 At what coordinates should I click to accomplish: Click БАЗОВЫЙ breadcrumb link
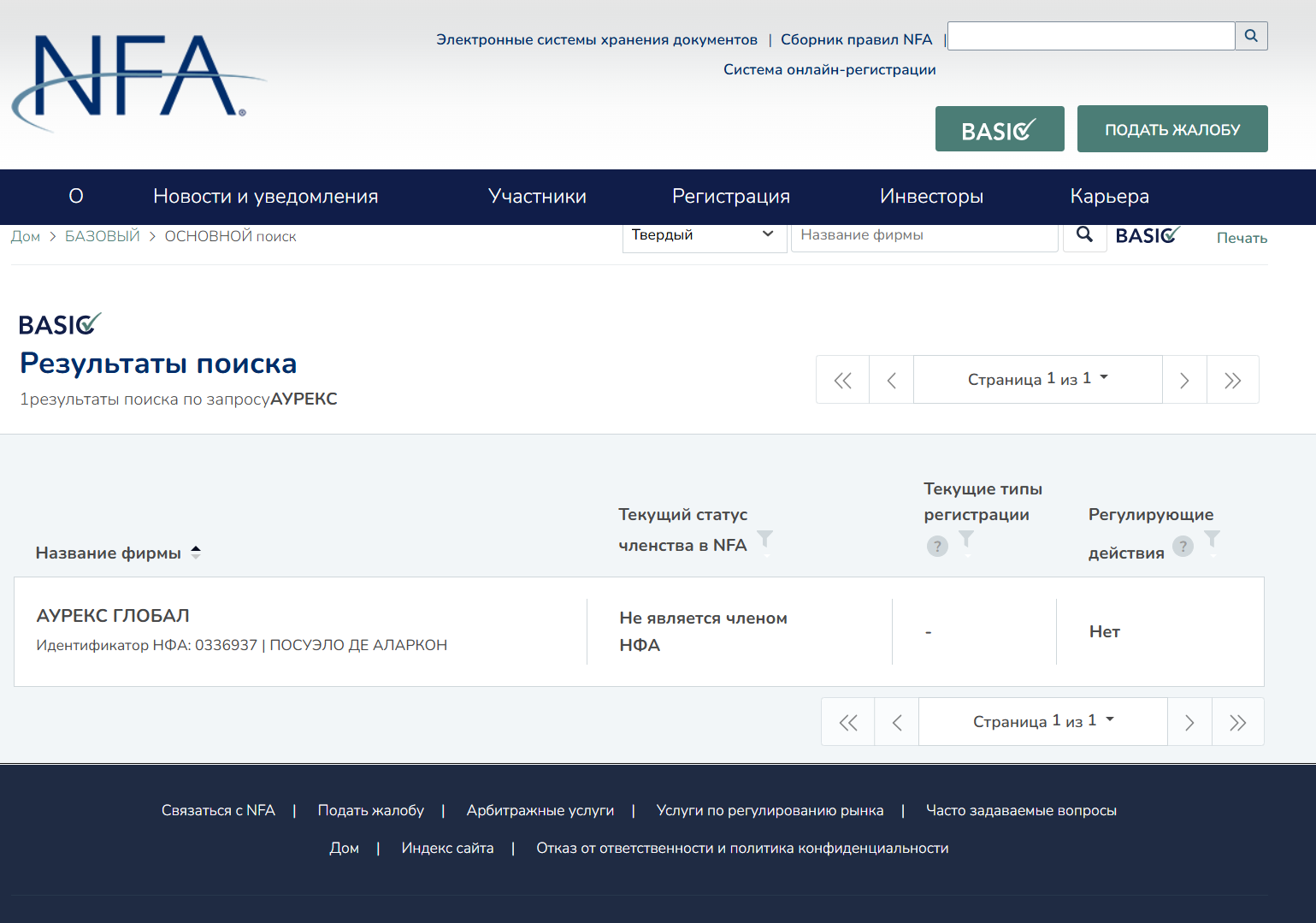(x=103, y=236)
